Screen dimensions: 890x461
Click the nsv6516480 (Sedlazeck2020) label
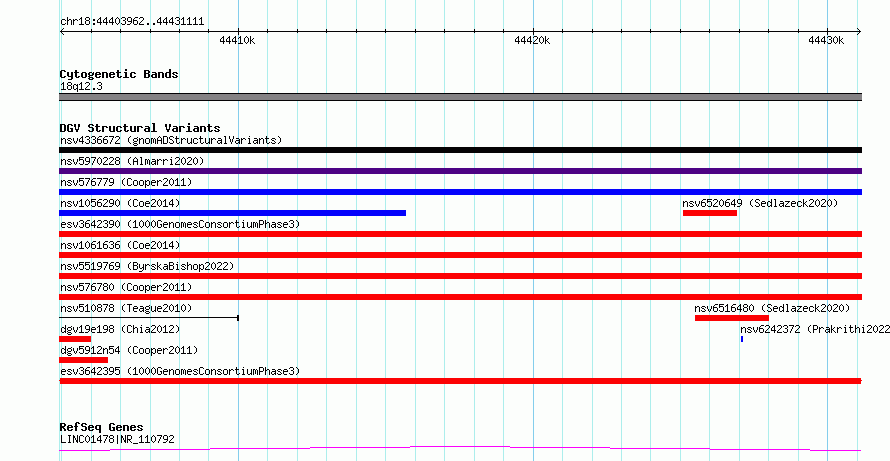click(x=772, y=308)
